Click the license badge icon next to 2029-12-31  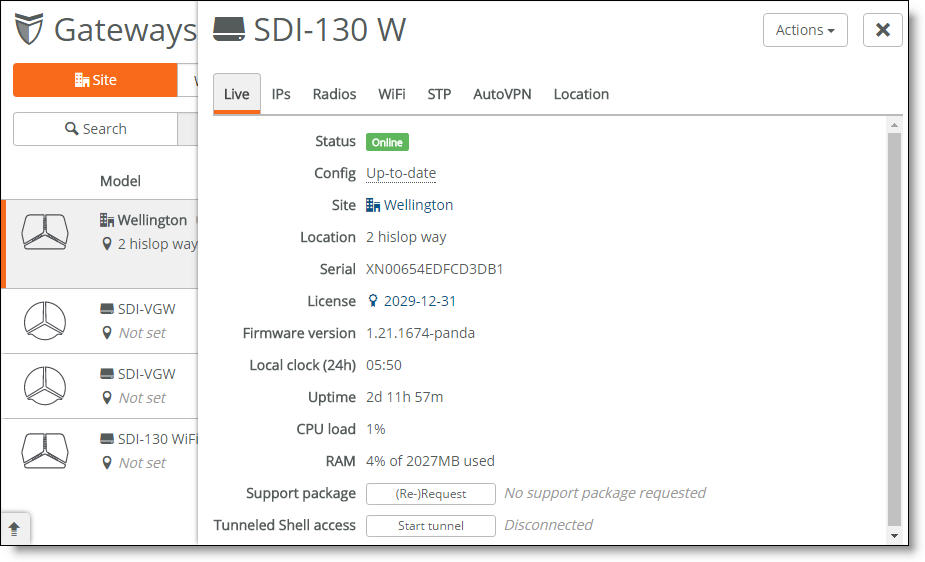click(373, 301)
